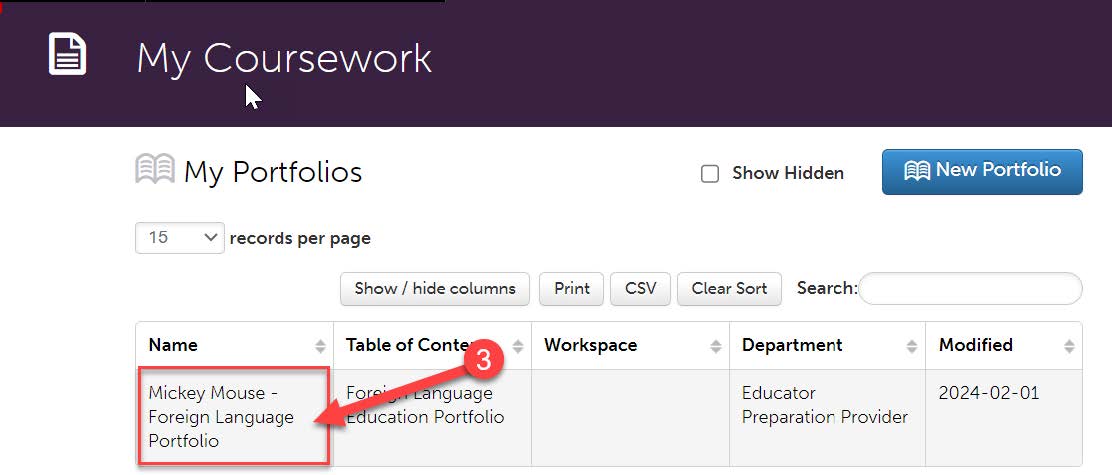Open the records per page dropdown
This screenshot has width=1112, height=475.
click(180, 238)
